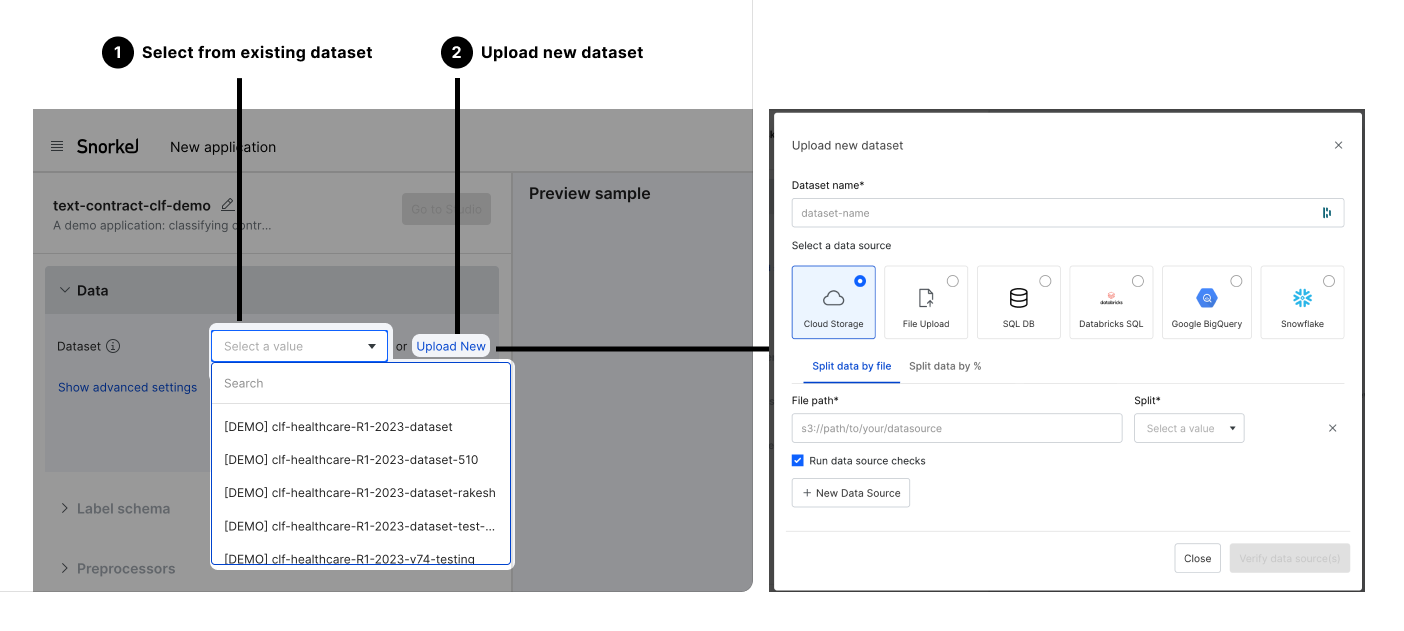Select SQL DB radio button
This screenshot has width=1404, height=631.
coord(1045,281)
